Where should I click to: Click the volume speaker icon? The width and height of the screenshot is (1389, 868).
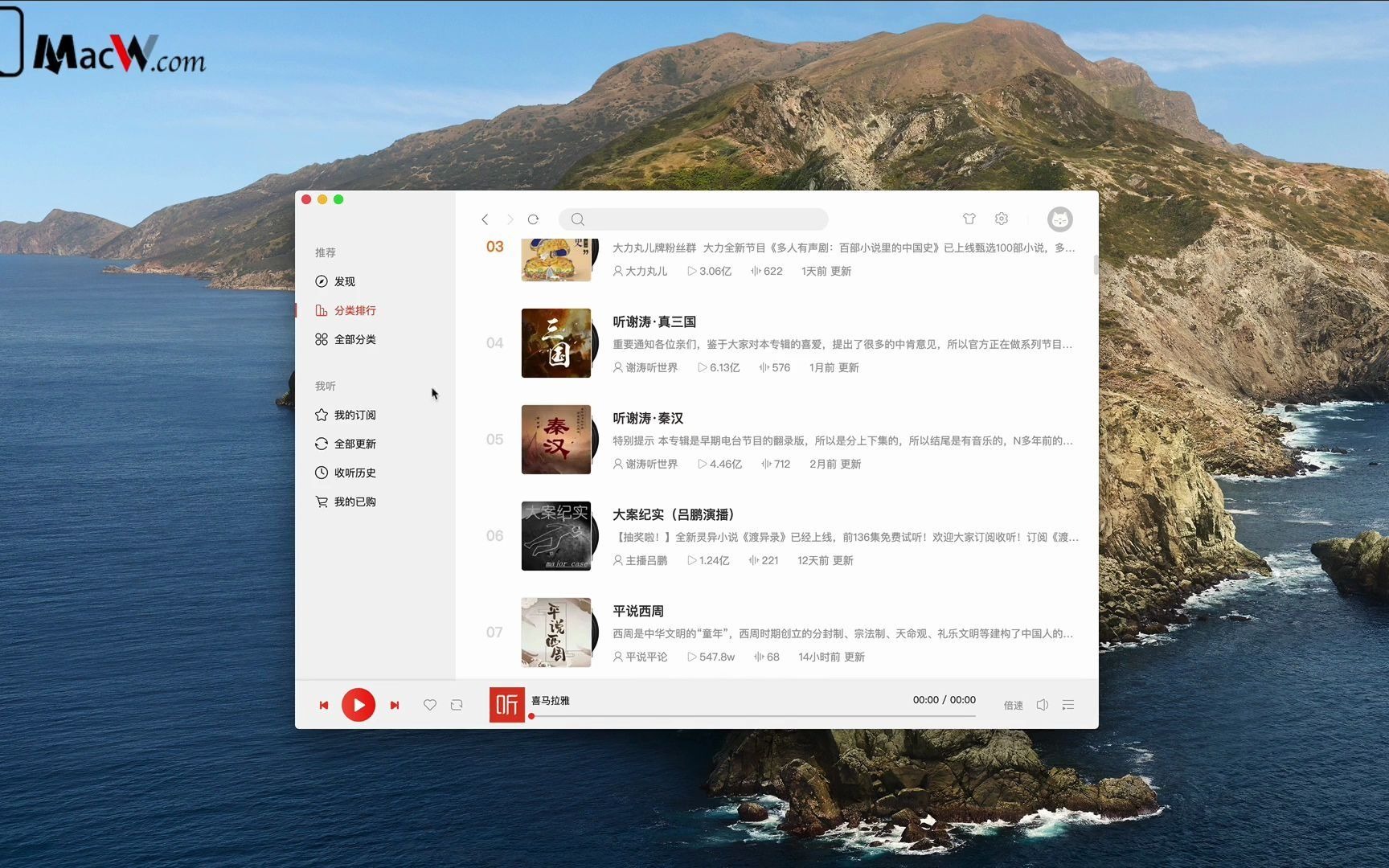pos(1043,705)
